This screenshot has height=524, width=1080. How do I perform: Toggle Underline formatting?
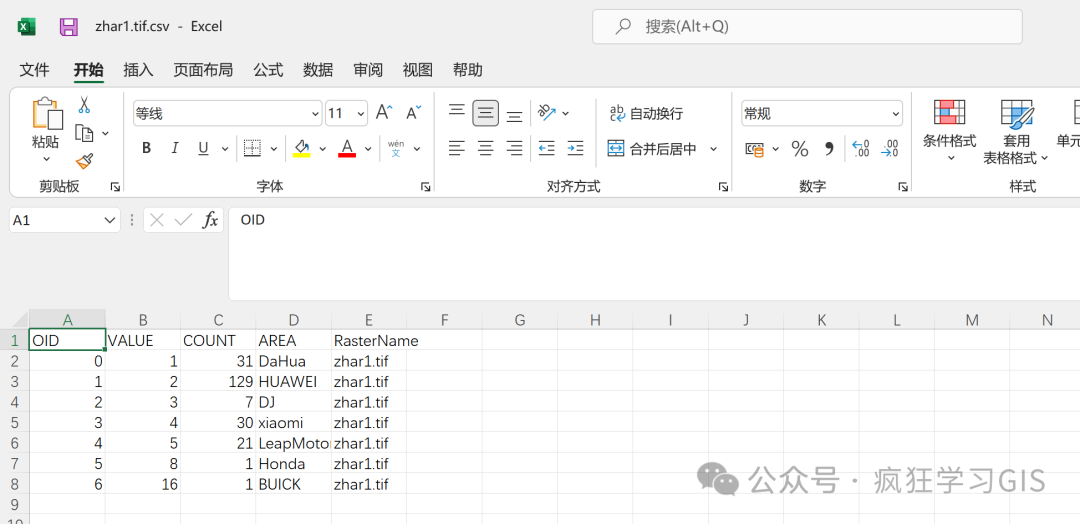tap(203, 148)
